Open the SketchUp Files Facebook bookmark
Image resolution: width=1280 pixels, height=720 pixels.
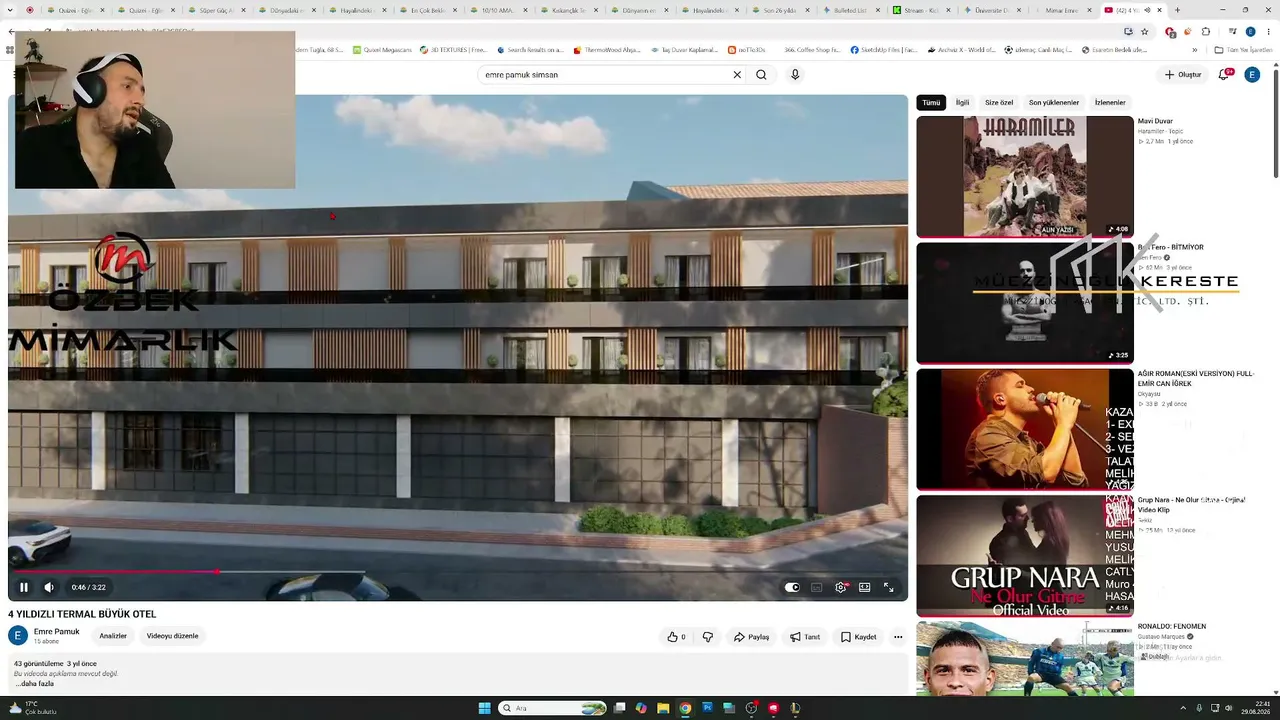tap(884, 49)
